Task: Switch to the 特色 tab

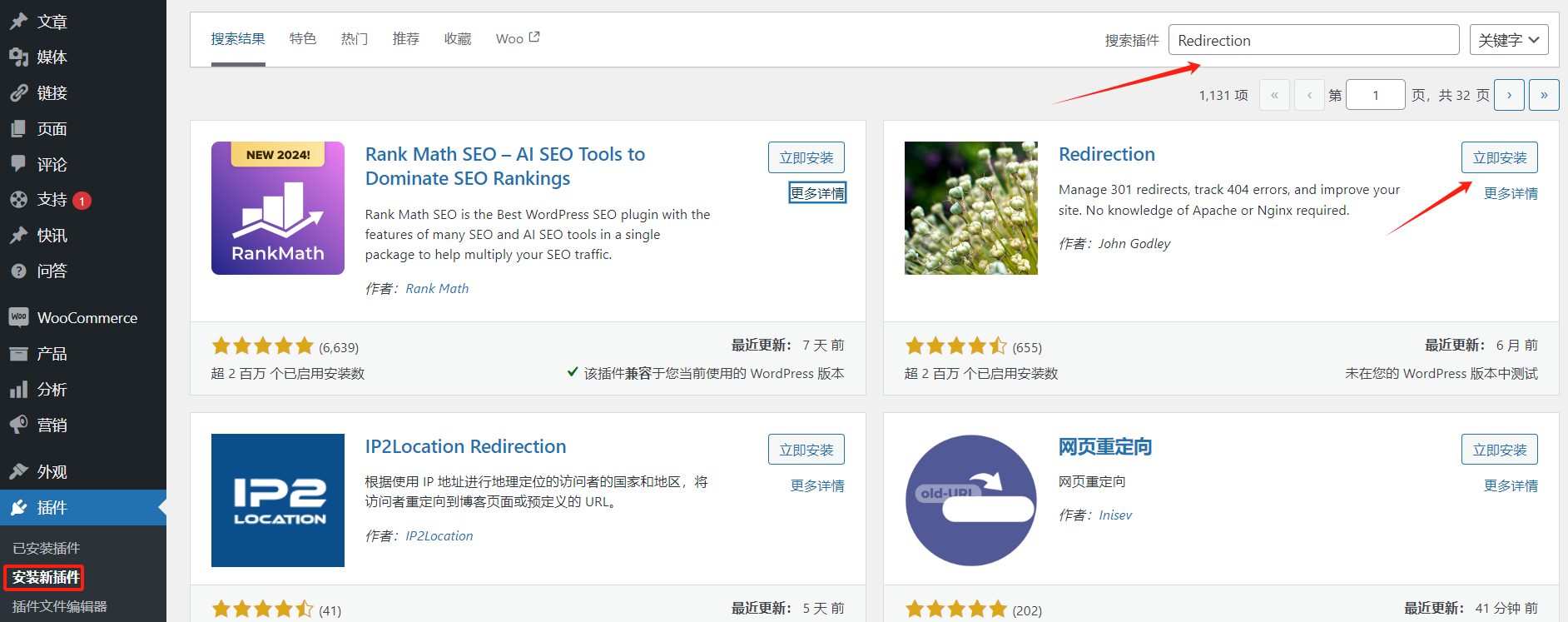Action: click(x=303, y=38)
